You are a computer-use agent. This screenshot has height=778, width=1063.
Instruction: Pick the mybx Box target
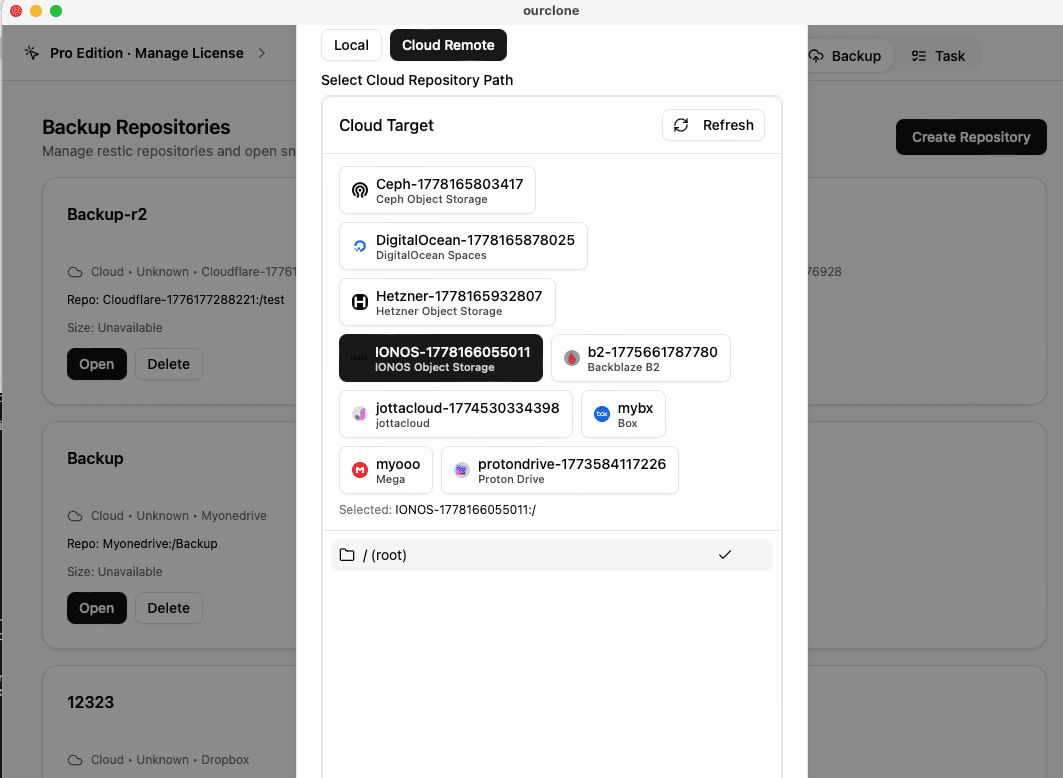[623, 414]
